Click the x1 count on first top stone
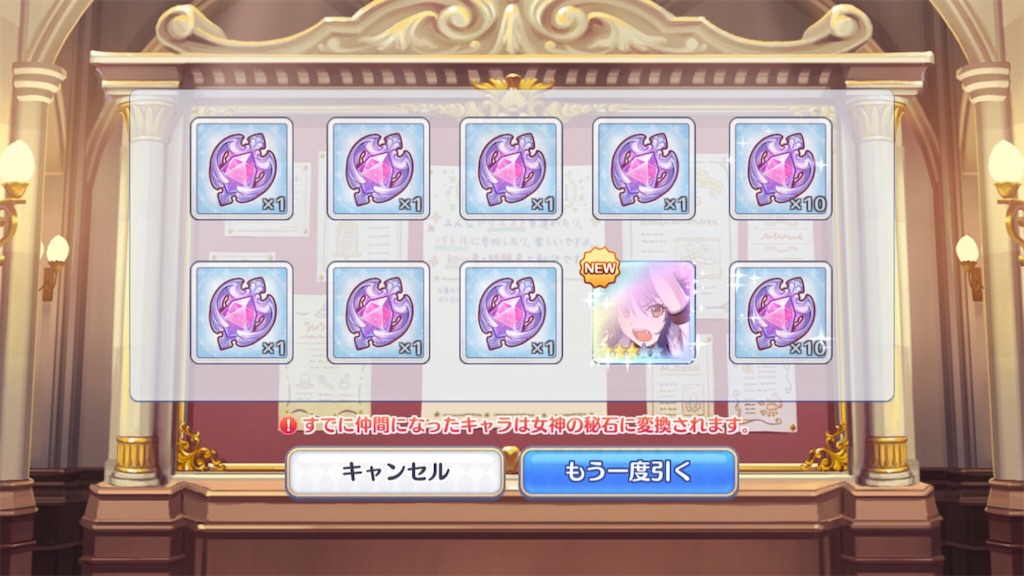The width and height of the screenshot is (1024, 576). (274, 204)
